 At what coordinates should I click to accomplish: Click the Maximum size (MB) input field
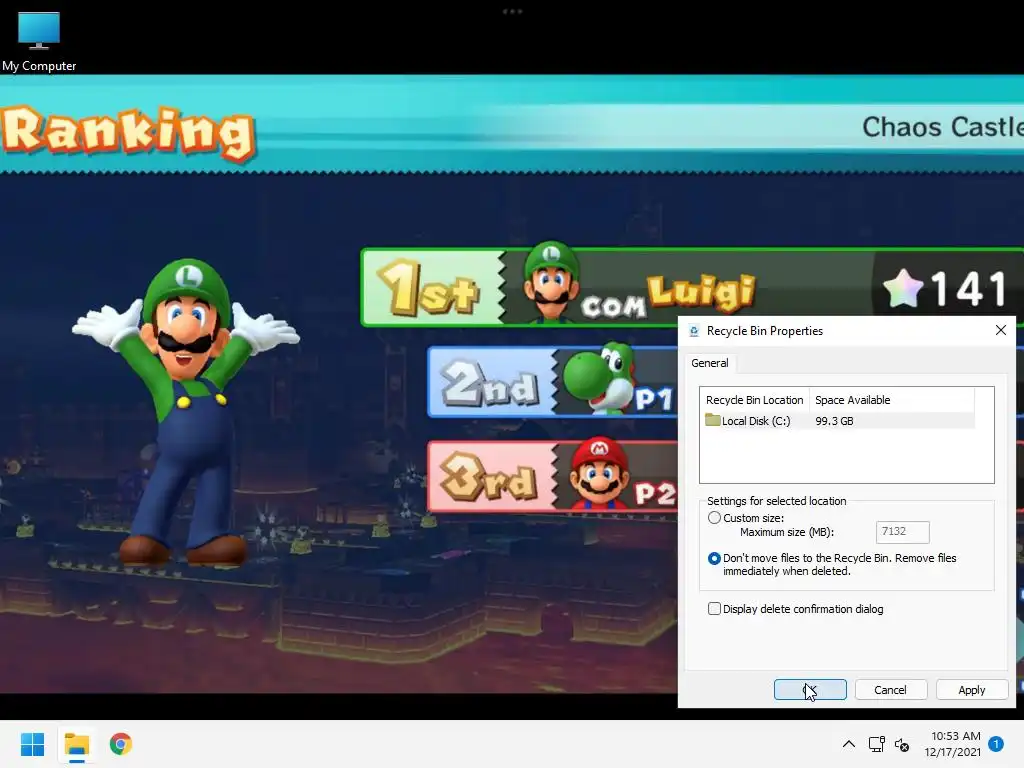[903, 532]
